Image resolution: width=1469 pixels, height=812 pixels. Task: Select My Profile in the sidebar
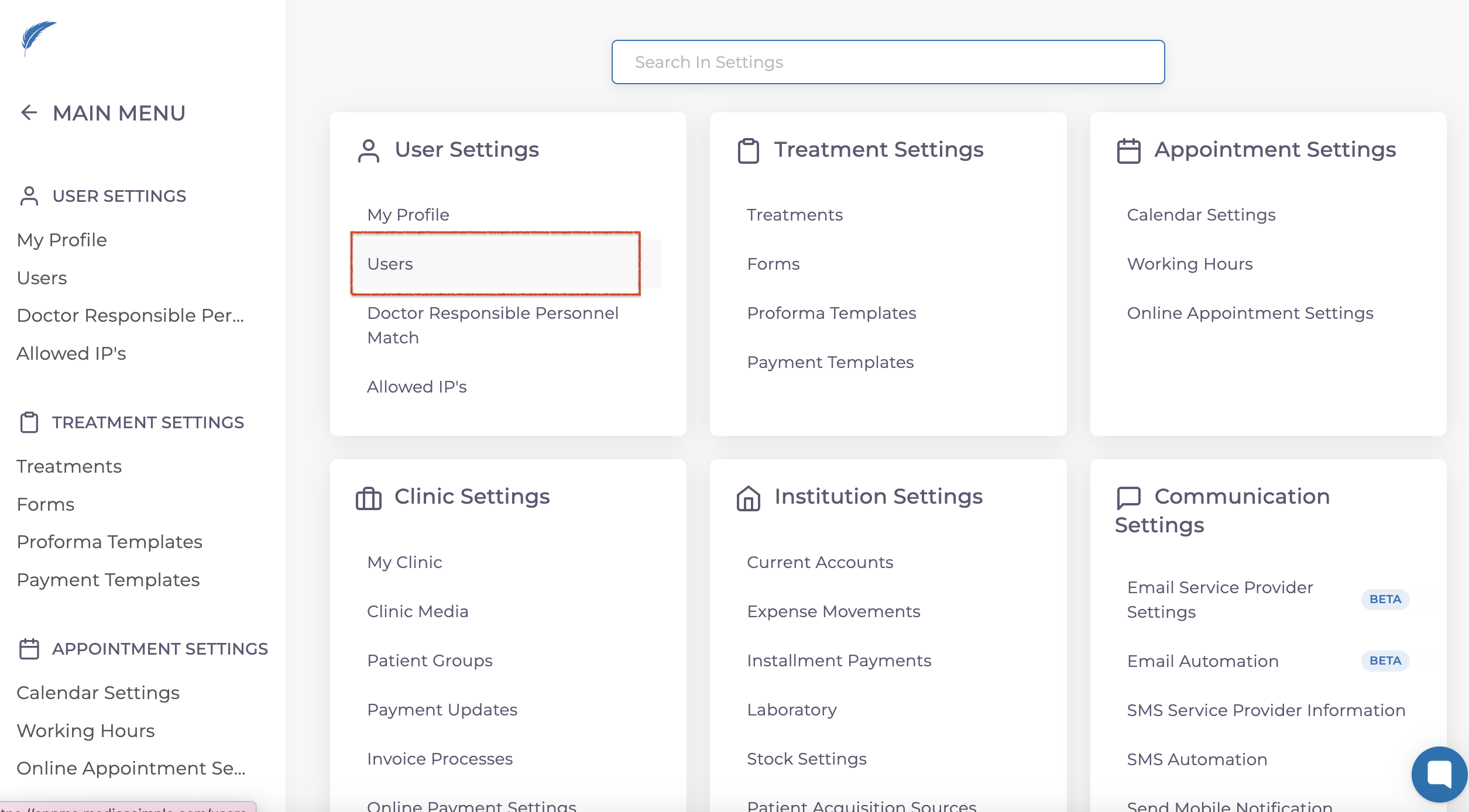click(62, 240)
